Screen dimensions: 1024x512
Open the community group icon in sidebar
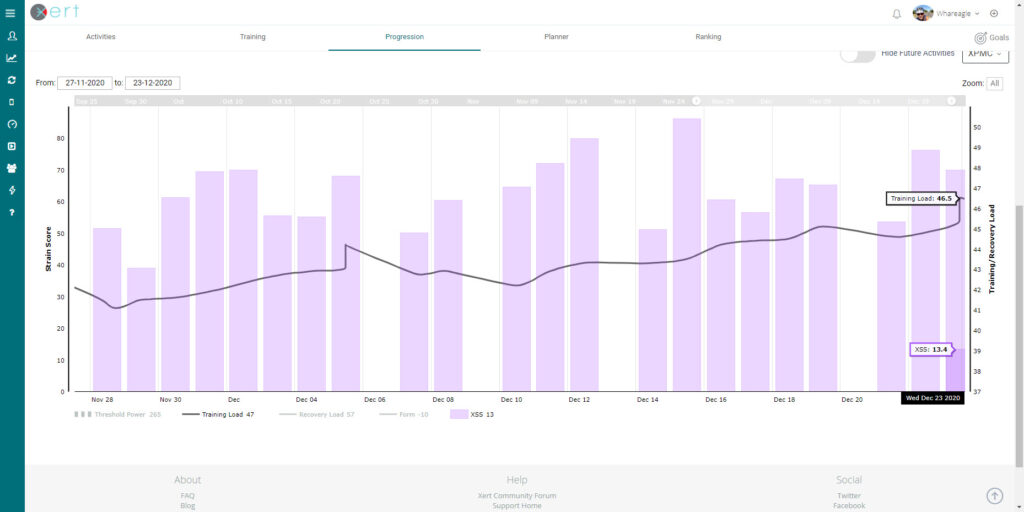[11, 168]
